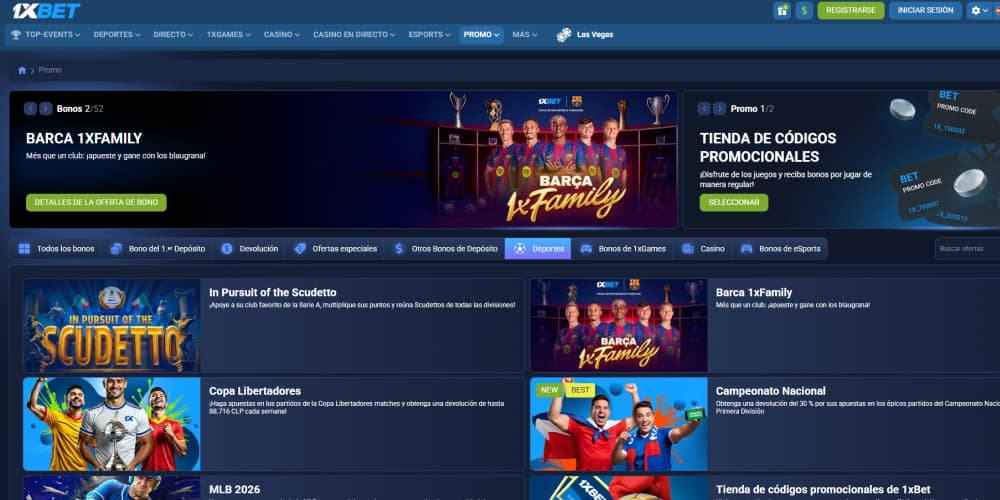
Task: Click the Casino tab icon
Action: pyautogui.click(x=688, y=249)
